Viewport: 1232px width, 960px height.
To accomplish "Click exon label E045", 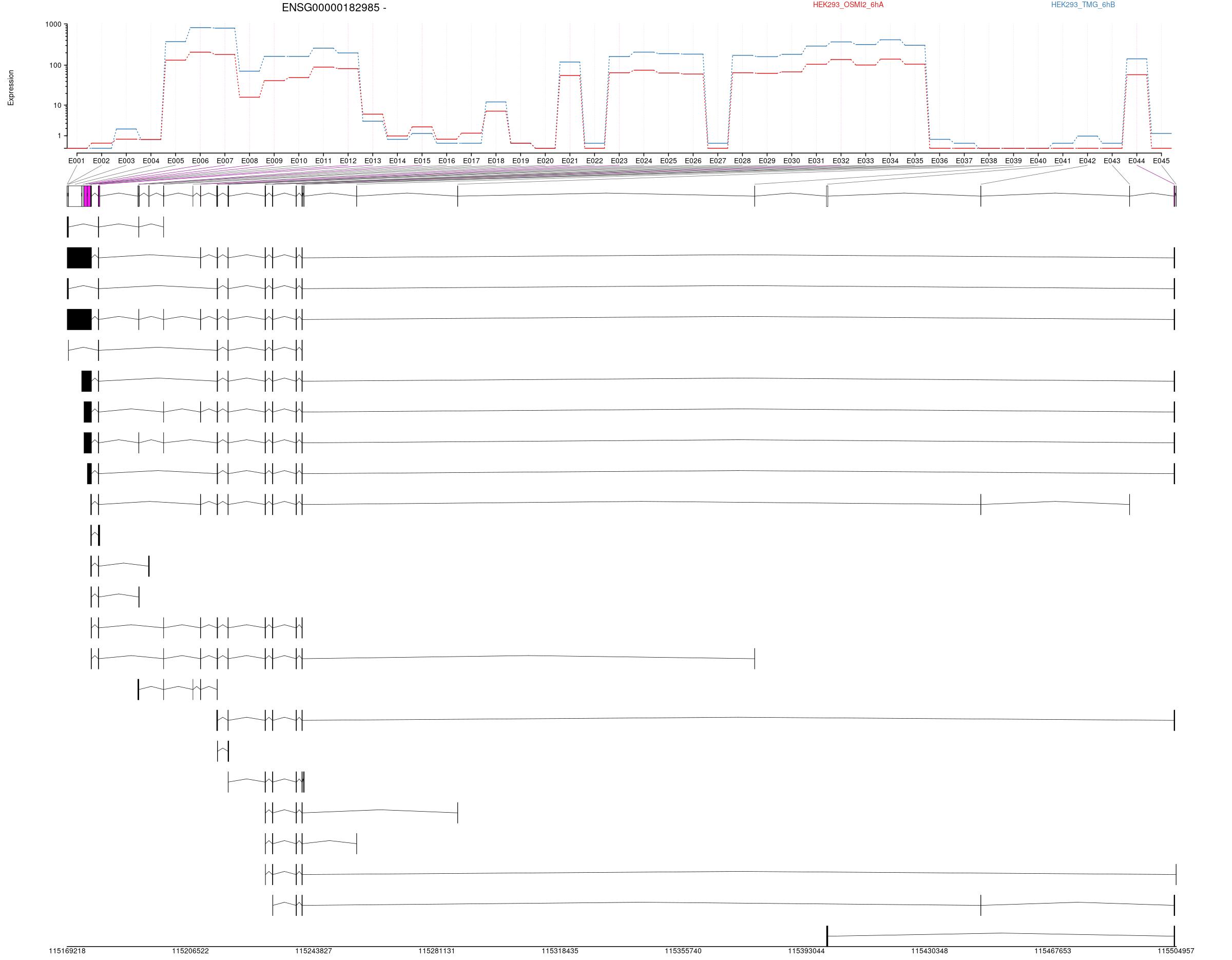I will click(1161, 161).
